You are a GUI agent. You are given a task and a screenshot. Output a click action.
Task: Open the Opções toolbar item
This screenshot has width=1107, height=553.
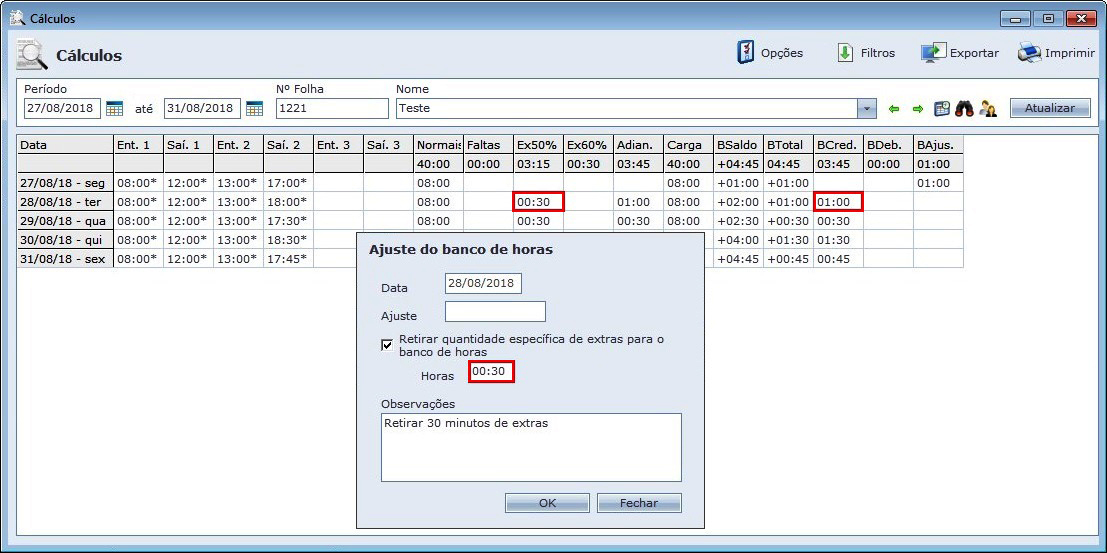[770, 53]
